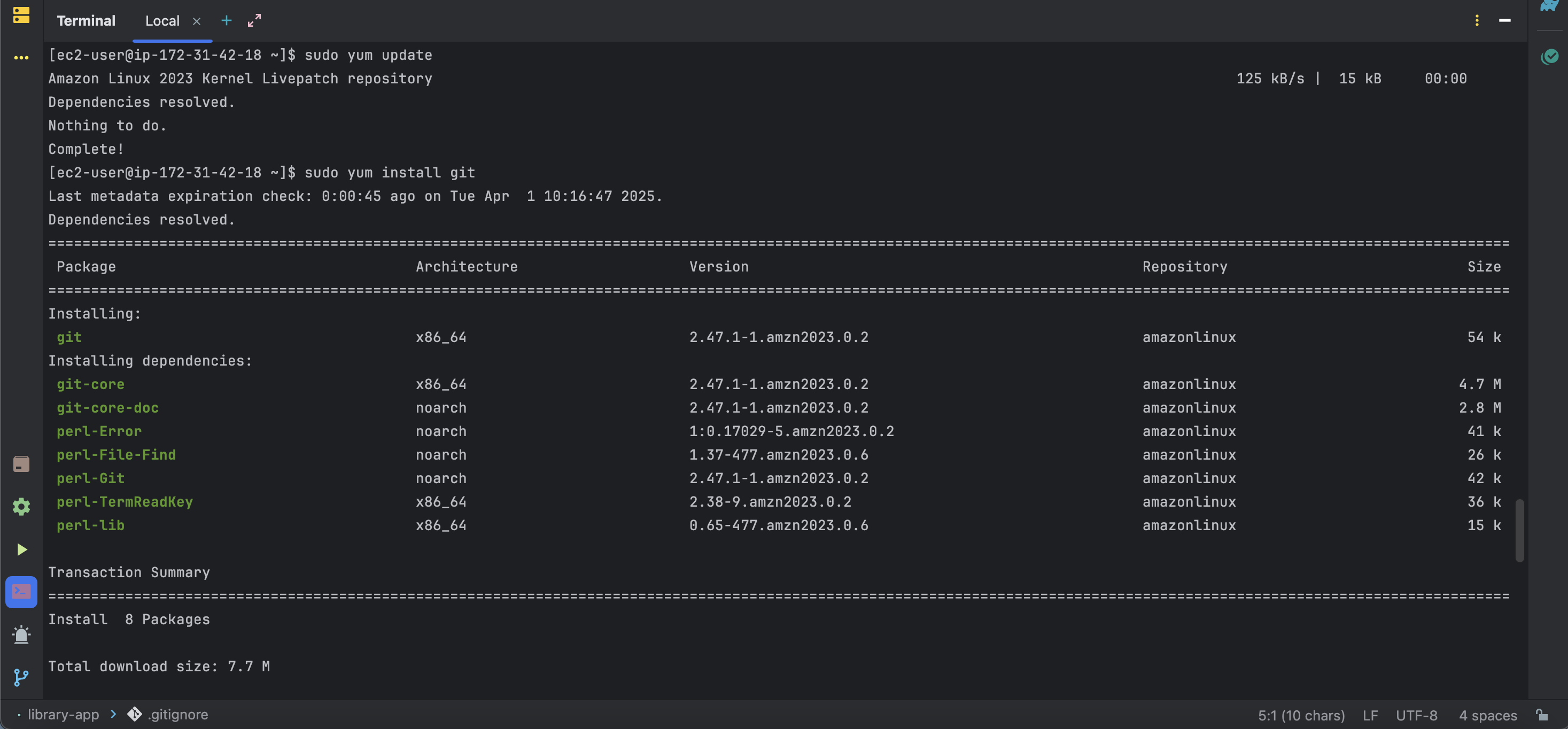Click the terminal vertical scrollbar thumb

1519,530
